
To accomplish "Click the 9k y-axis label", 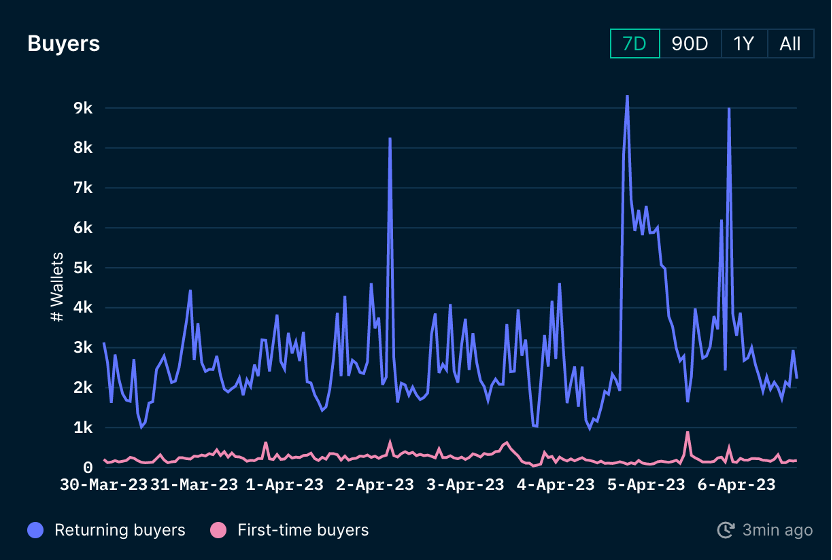I will (83, 108).
